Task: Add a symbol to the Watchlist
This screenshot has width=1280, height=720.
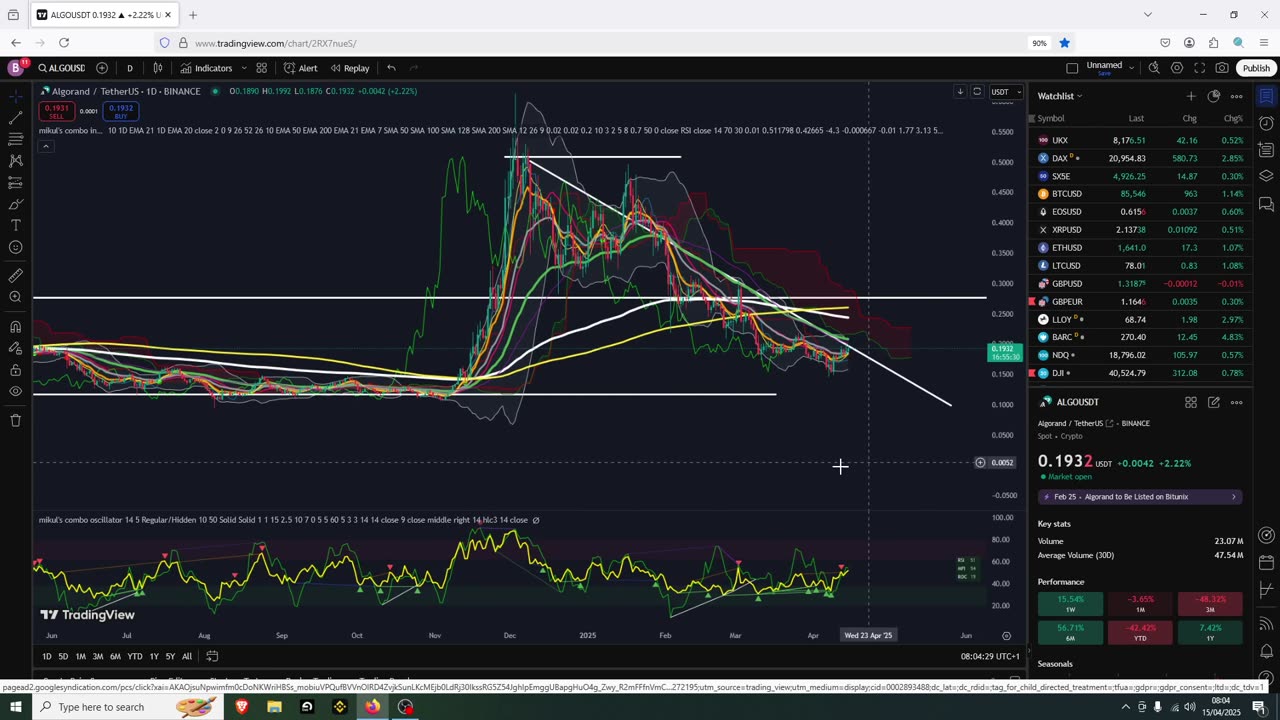Action: point(1190,96)
